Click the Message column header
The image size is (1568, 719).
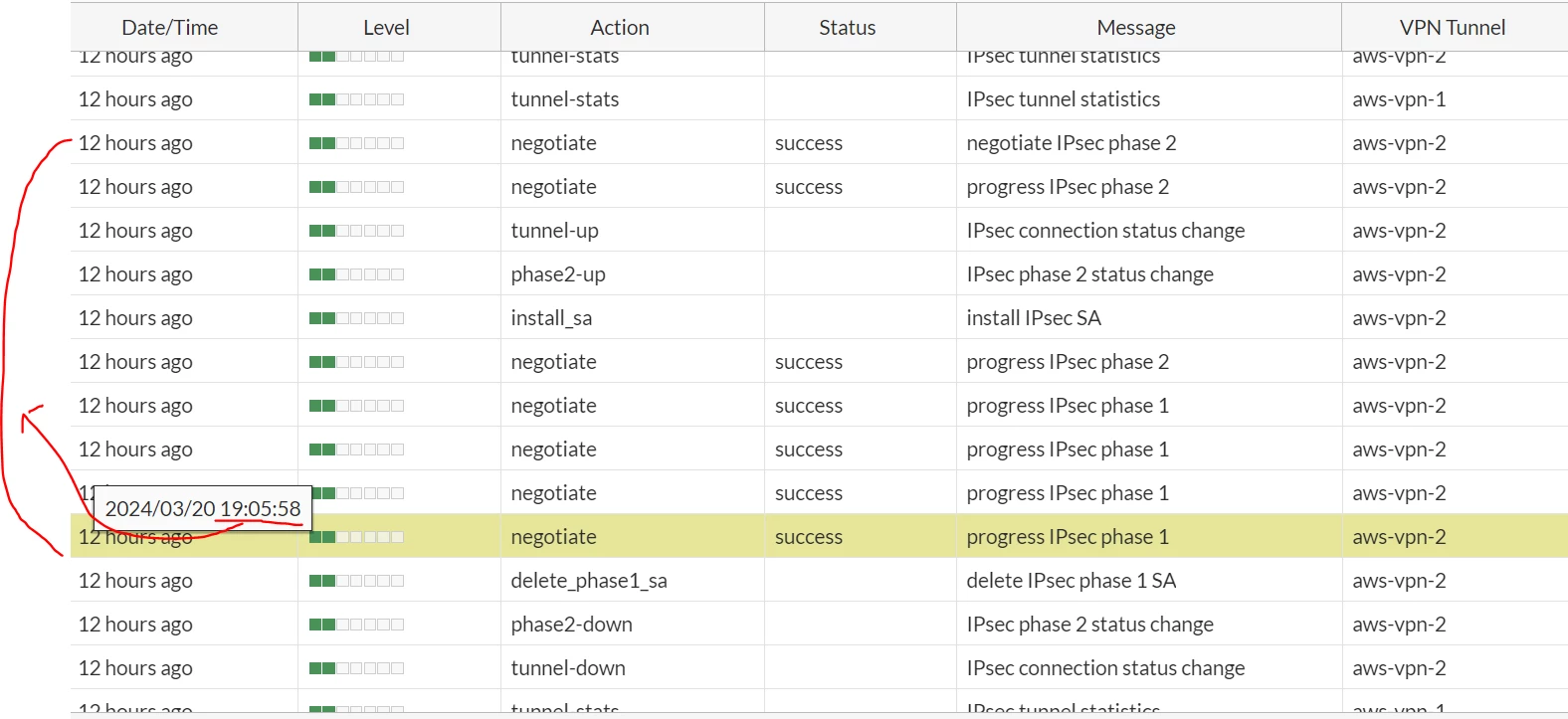pyautogui.click(x=1136, y=28)
